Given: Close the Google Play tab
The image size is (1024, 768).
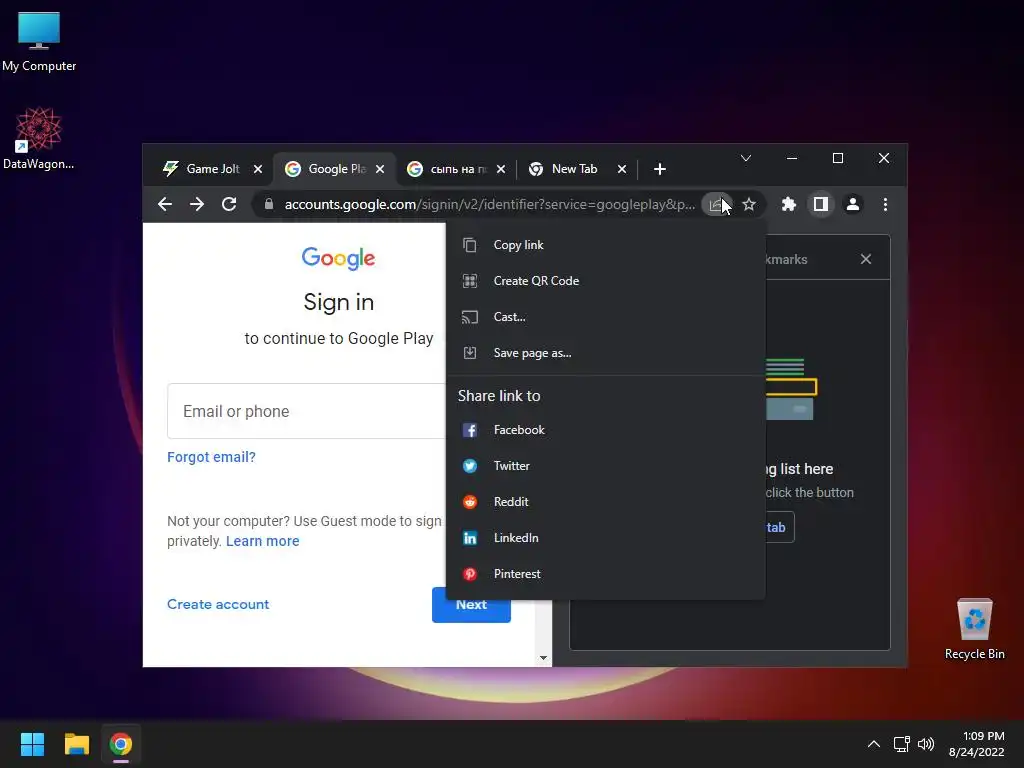Looking at the screenshot, I should 380,169.
